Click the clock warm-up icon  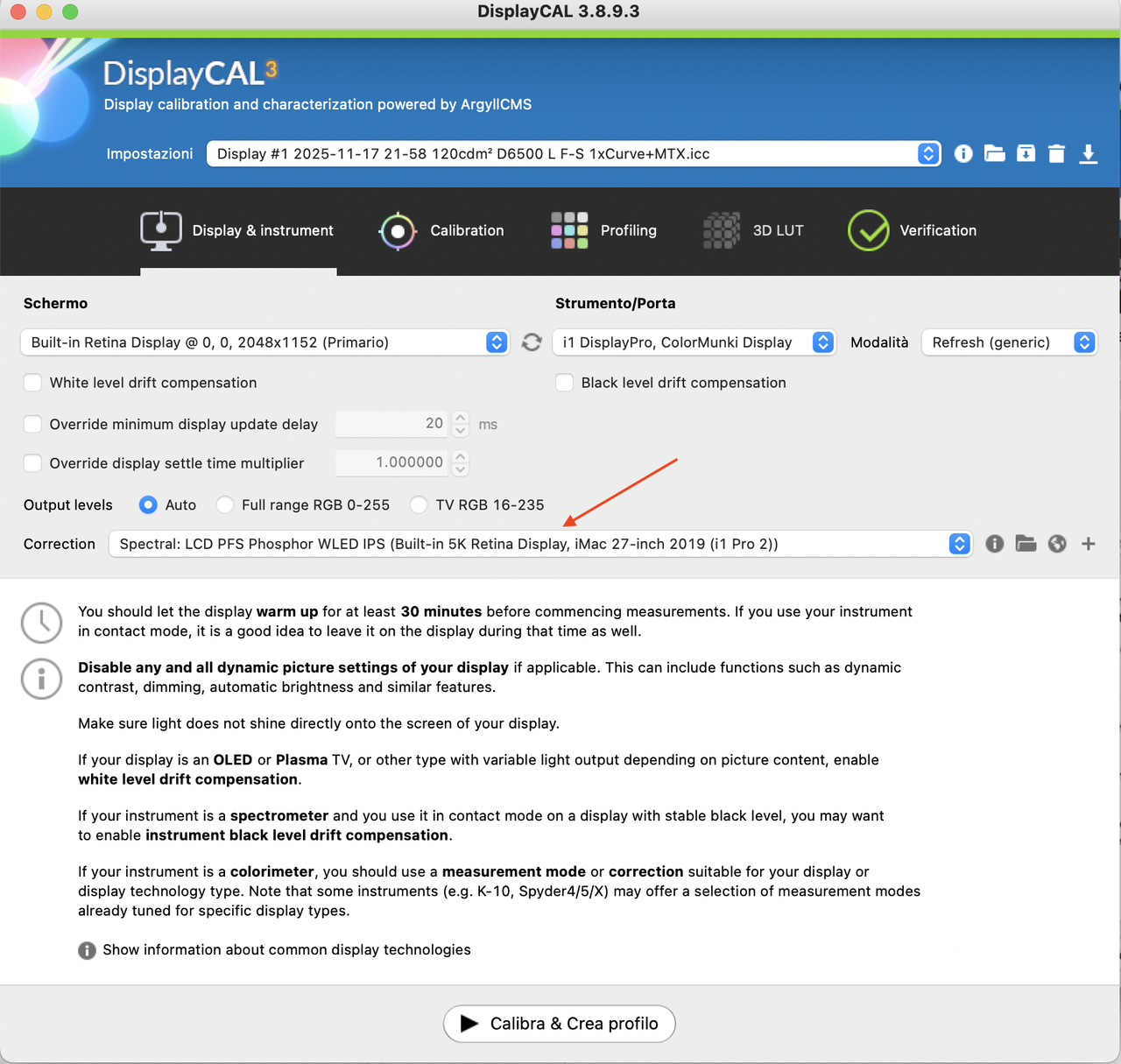pos(41,623)
